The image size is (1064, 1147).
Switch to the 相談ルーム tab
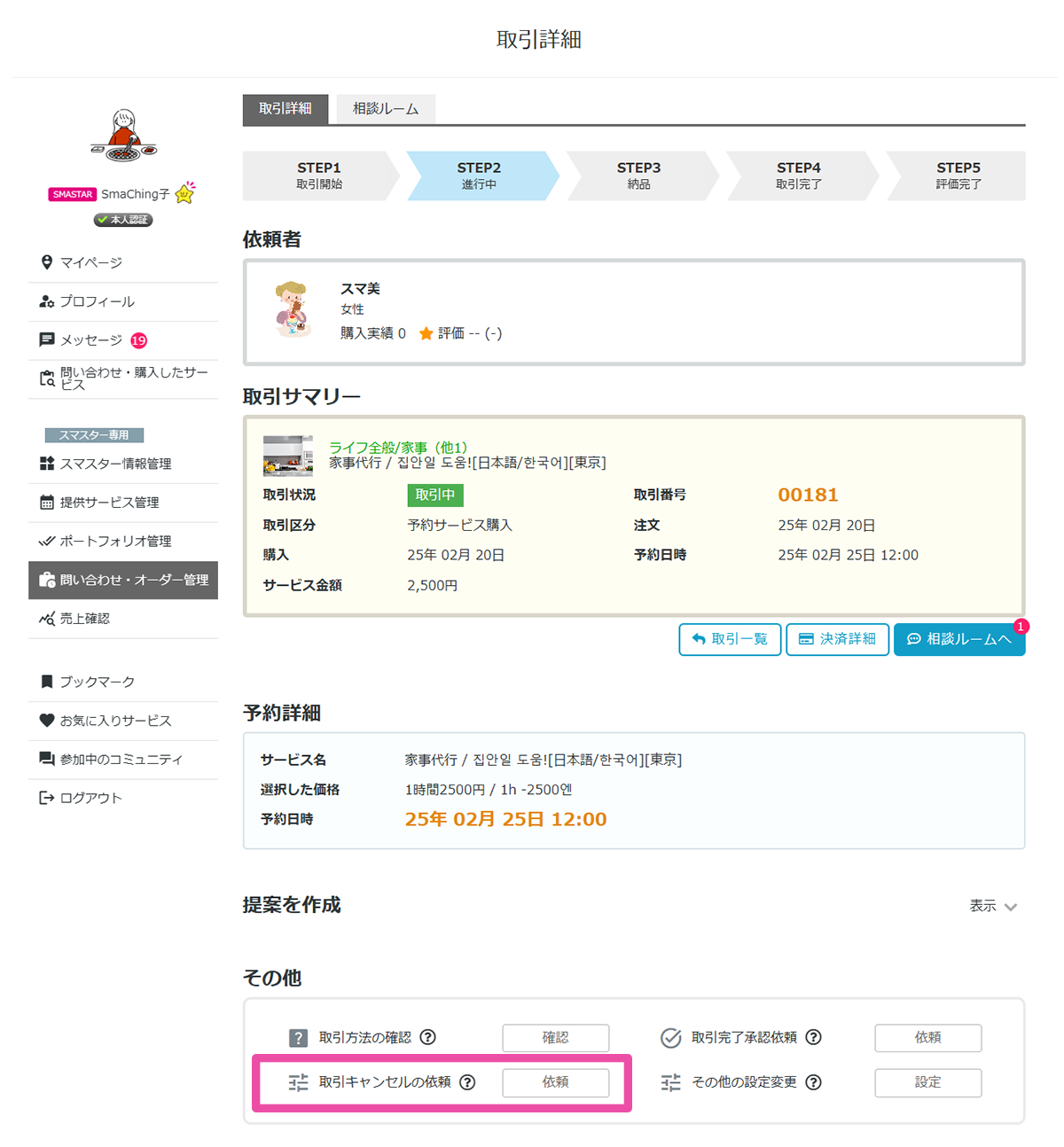[x=386, y=109]
